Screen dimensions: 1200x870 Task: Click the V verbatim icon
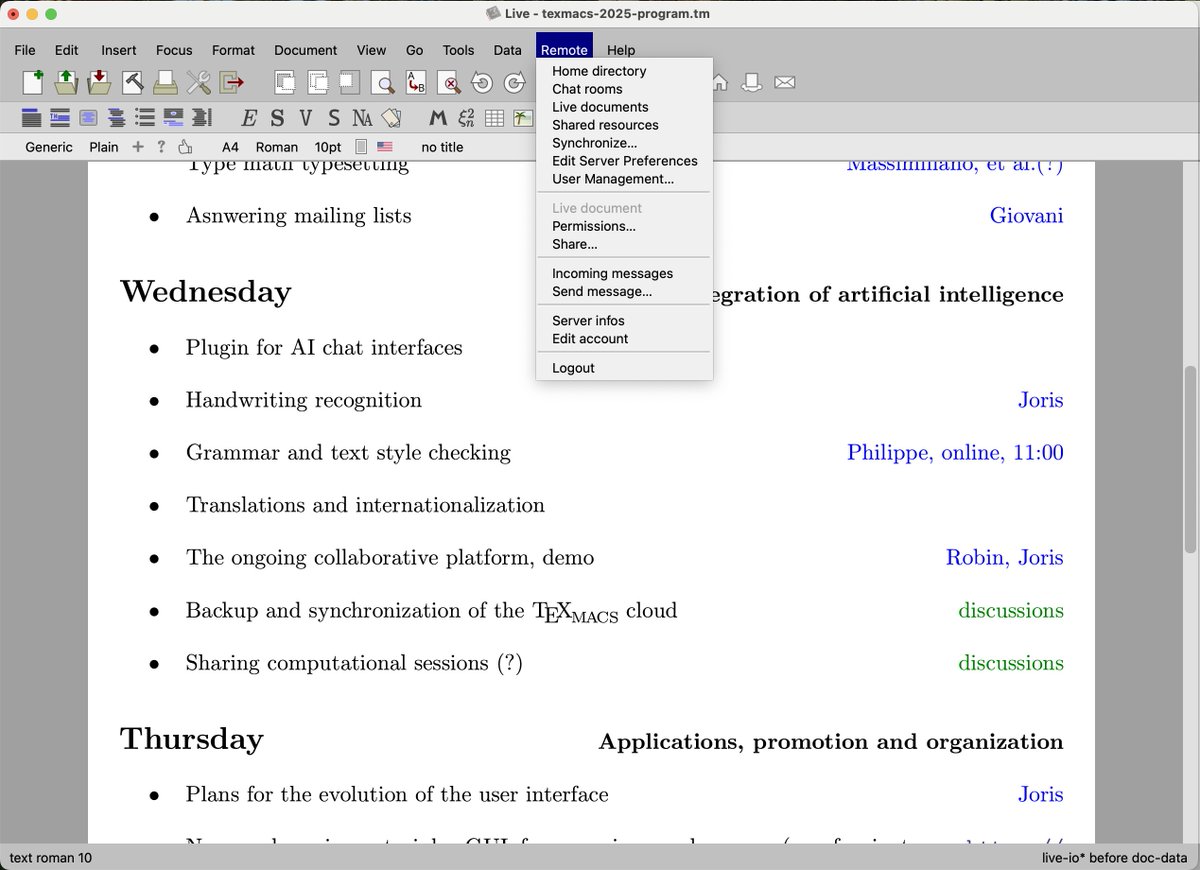(x=305, y=118)
